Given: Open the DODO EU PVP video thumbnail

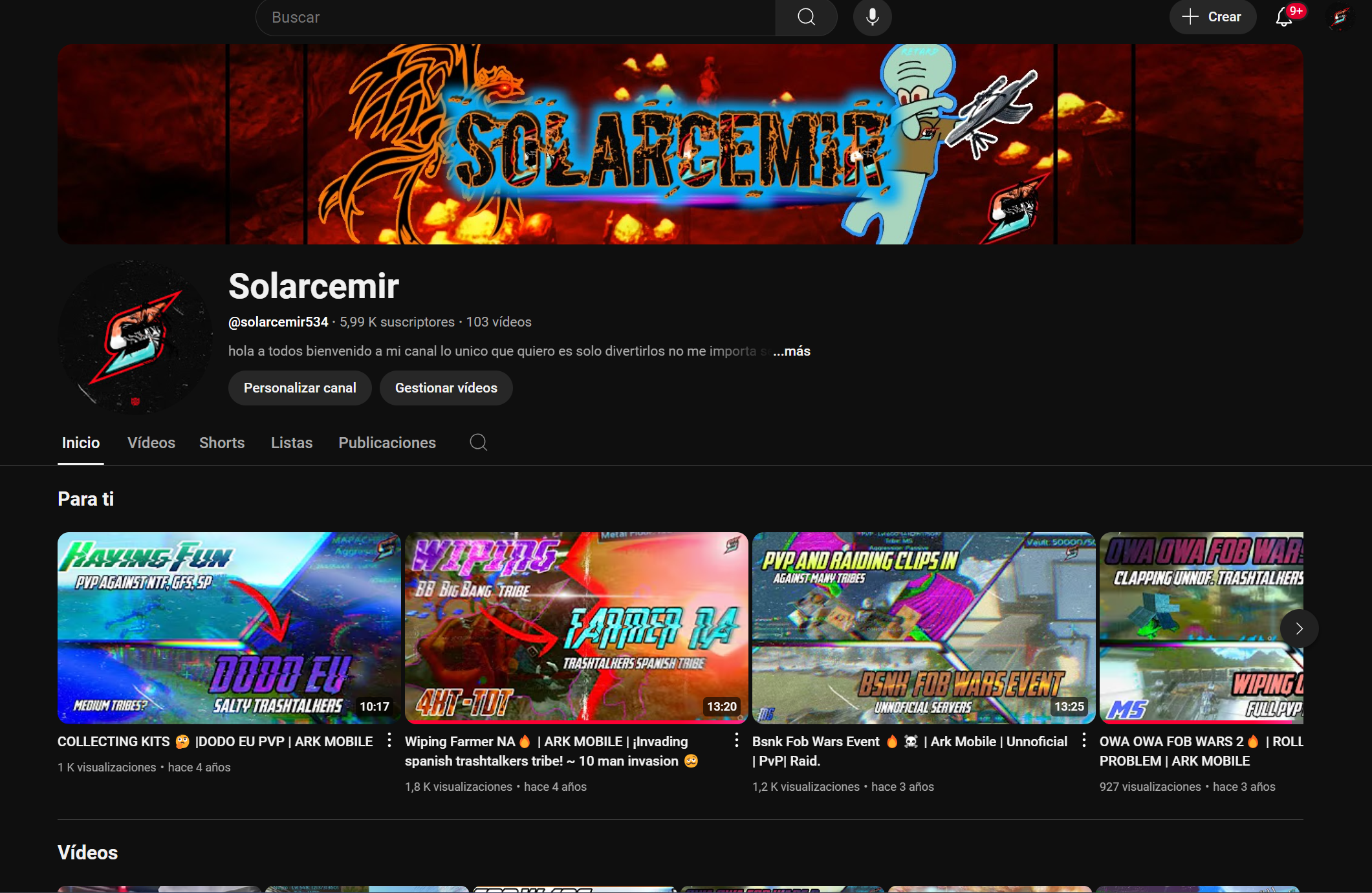Looking at the screenshot, I should click(229, 627).
